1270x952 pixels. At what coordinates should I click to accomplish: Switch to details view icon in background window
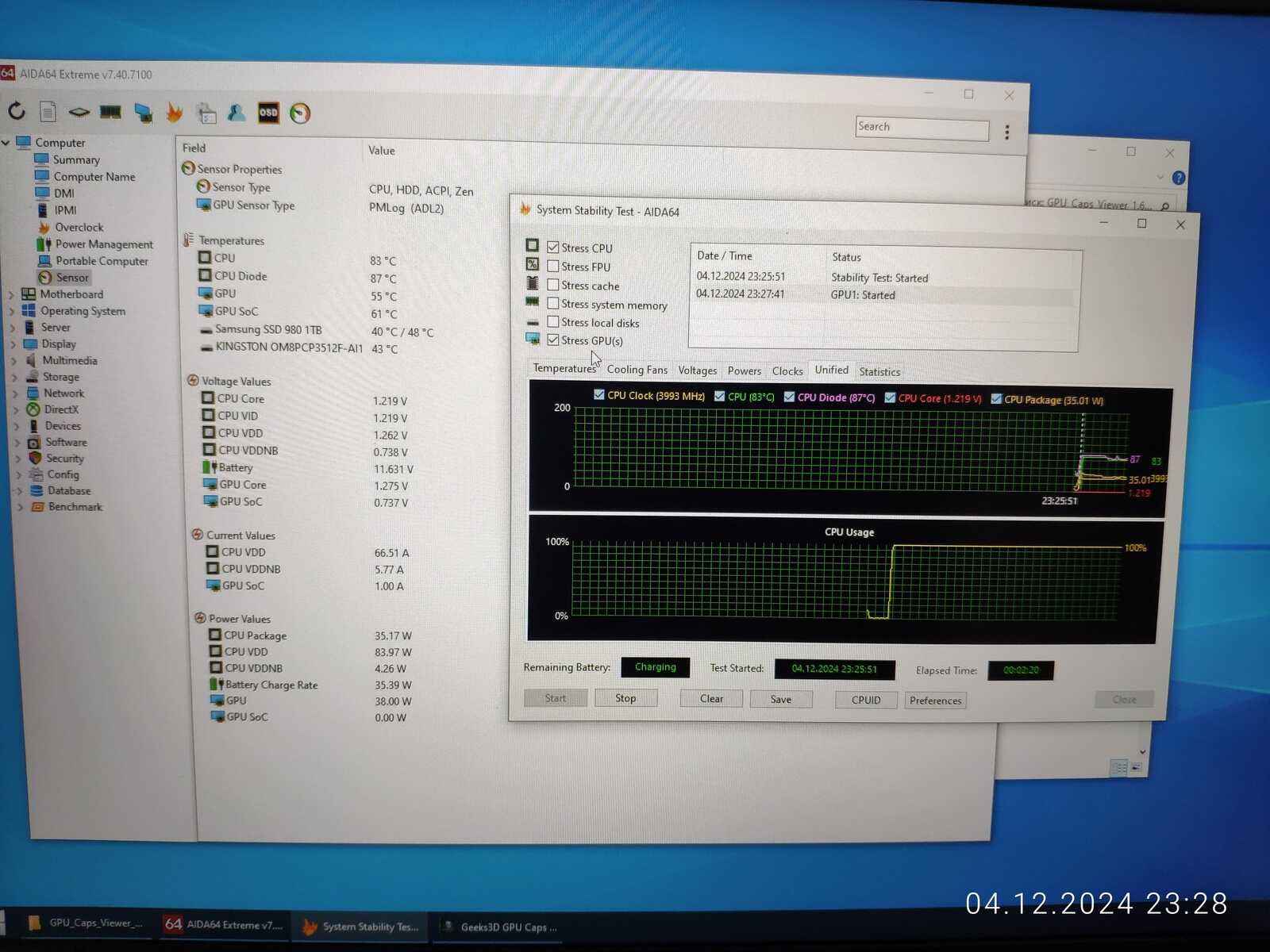(x=1119, y=767)
